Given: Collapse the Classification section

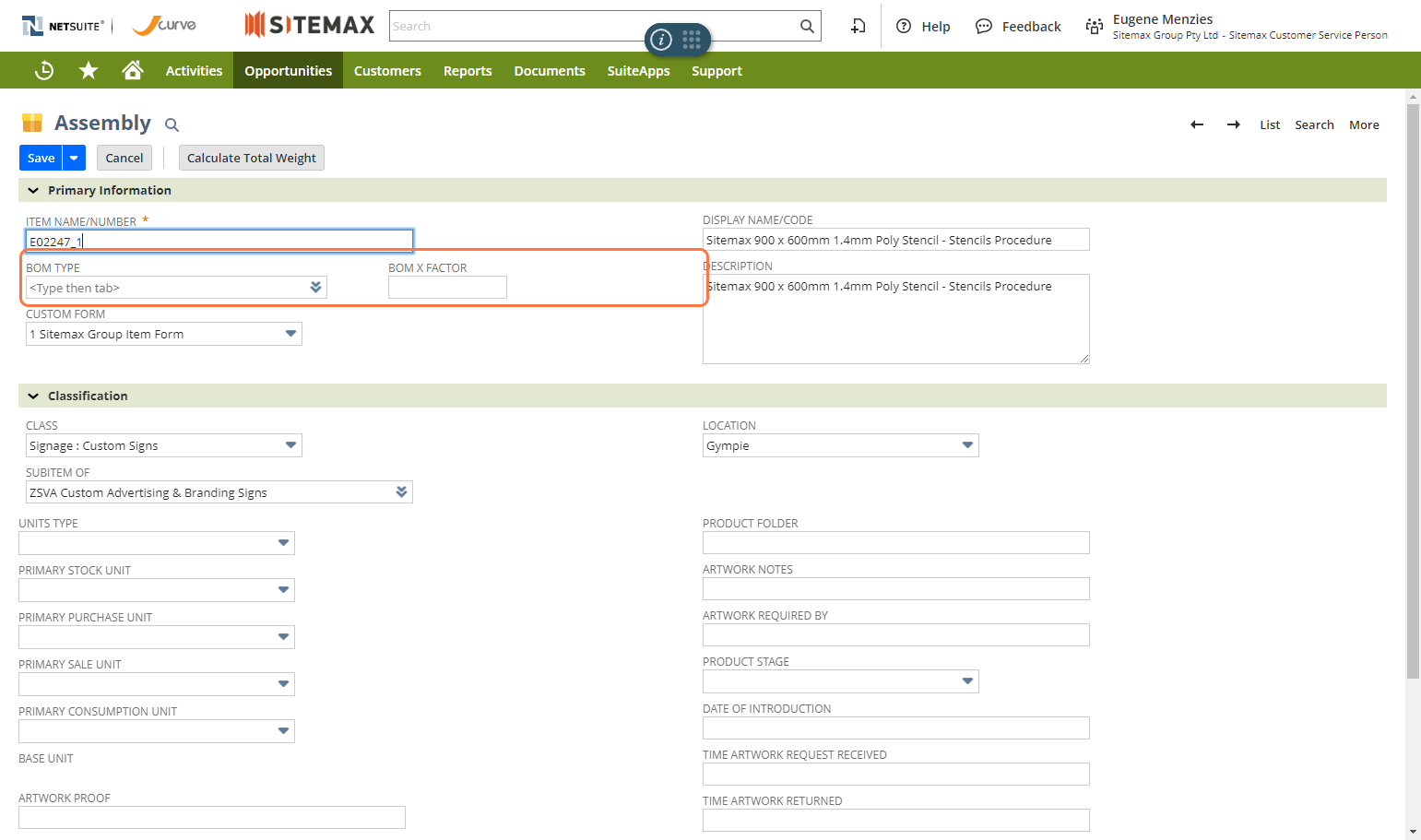Looking at the screenshot, I should pyautogui.click(x=33, y=396).
